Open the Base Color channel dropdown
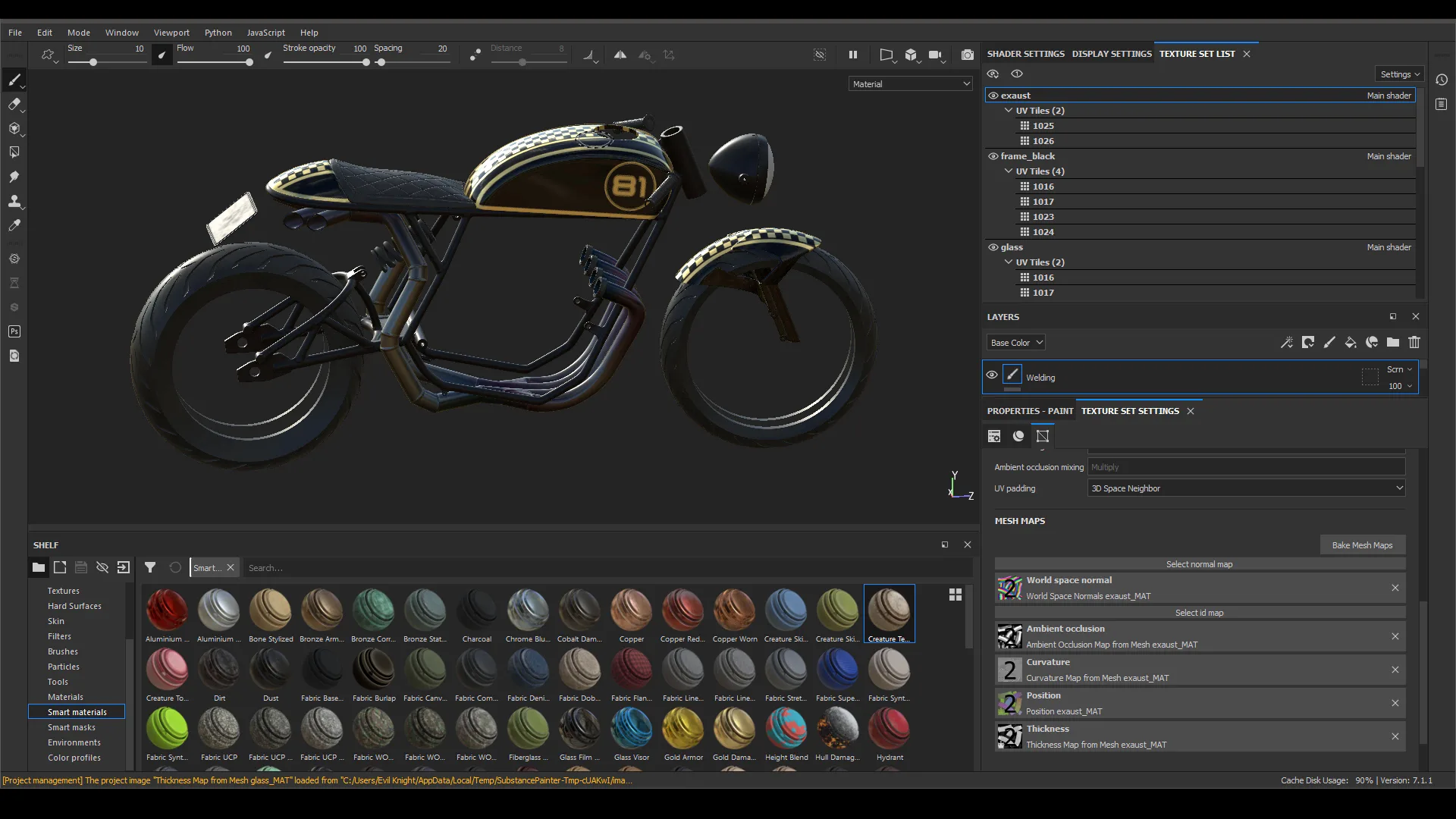The image size is (1456, 819). (1015, 343)
